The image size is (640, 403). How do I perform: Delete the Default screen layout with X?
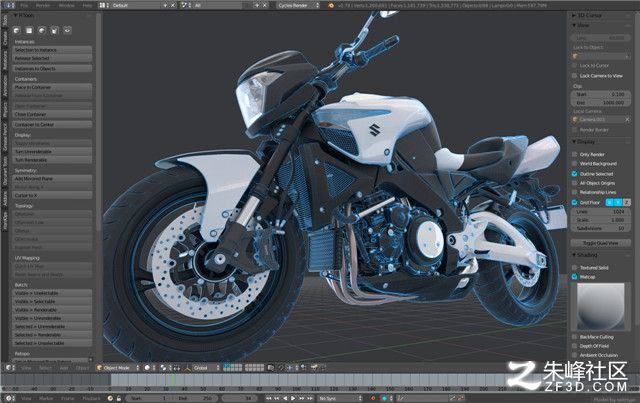pos(172,5)
